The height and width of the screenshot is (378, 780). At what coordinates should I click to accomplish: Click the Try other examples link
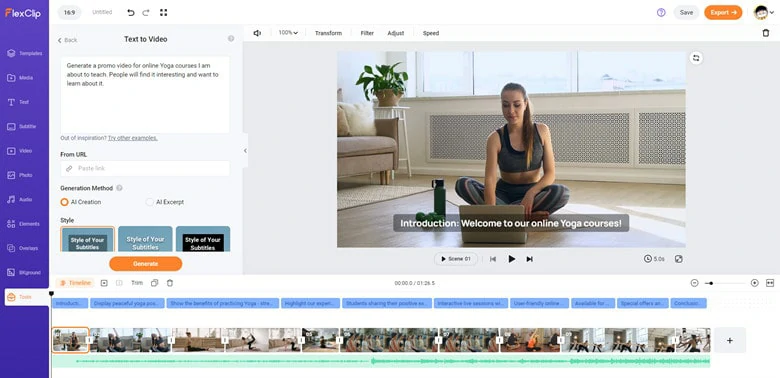click(133, 138)
